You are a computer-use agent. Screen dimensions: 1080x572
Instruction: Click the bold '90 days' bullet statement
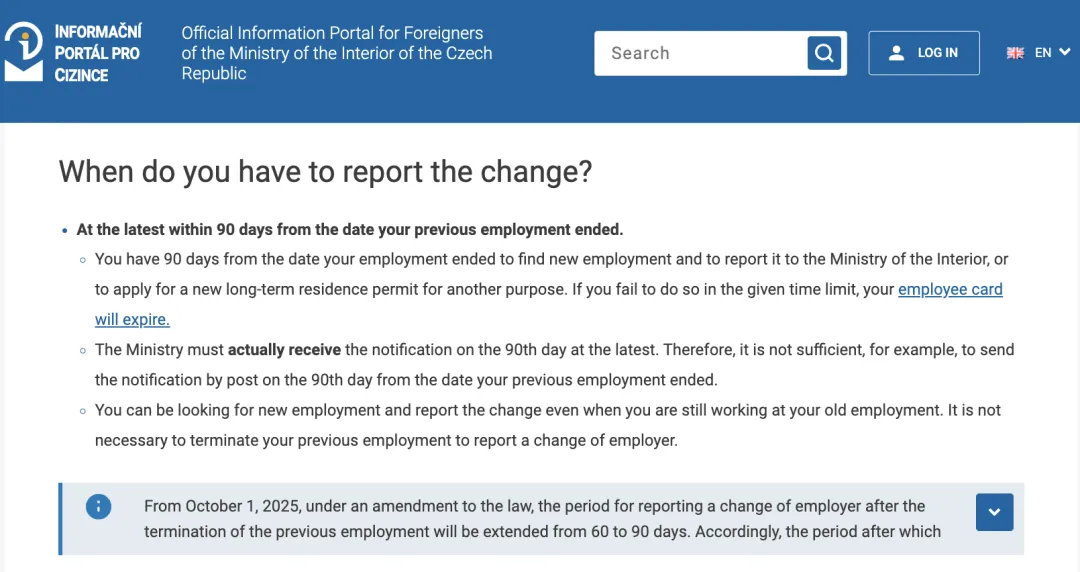pyautogui.click(x=350, y=229)
